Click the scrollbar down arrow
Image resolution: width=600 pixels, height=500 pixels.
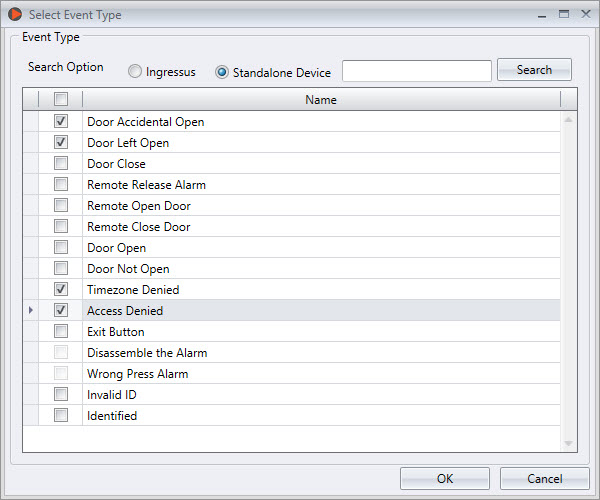click(x=569, y=443)
